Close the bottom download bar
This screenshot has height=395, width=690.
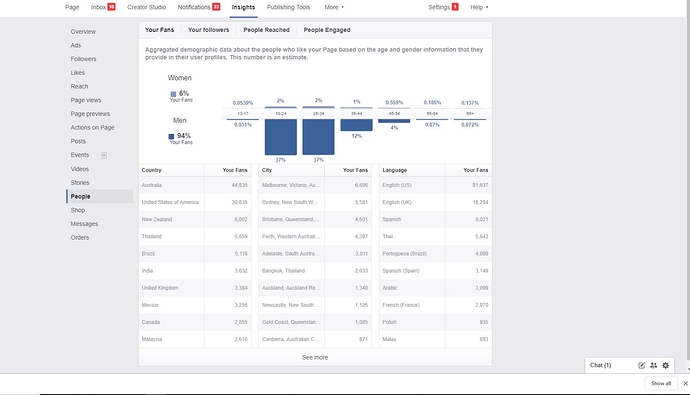[x=685, y=383]
